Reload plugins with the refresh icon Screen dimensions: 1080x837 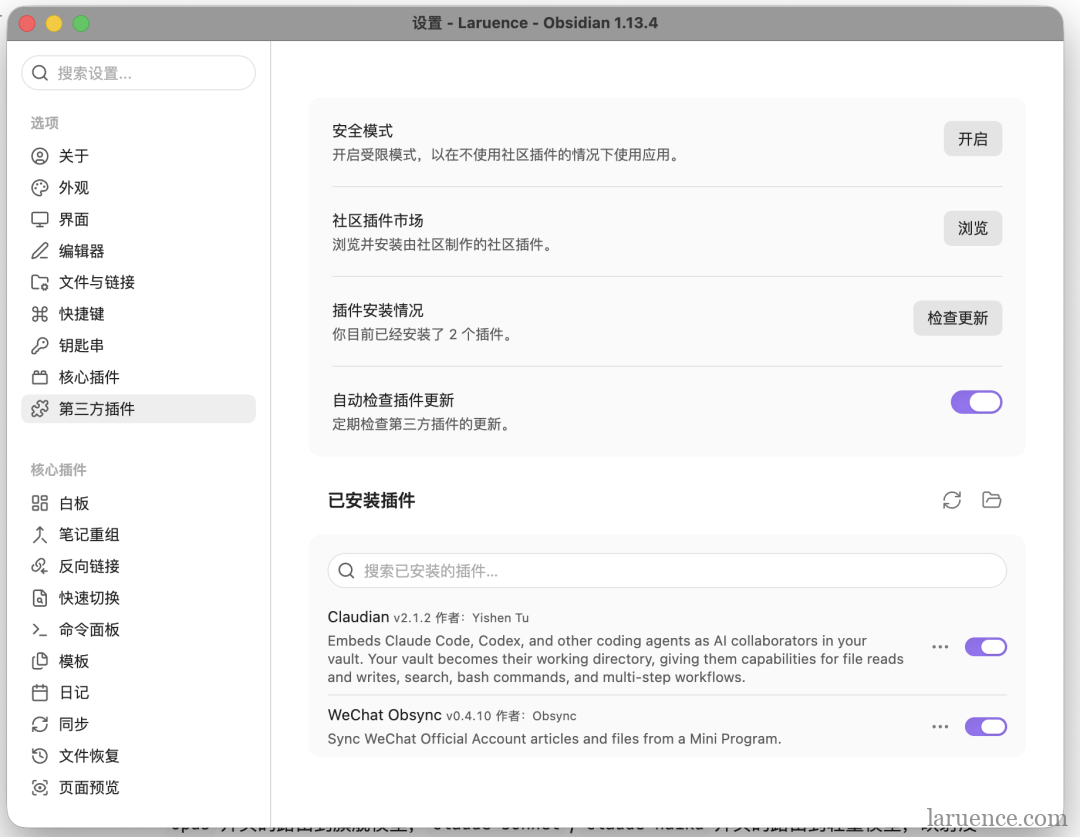coord(952,500)
